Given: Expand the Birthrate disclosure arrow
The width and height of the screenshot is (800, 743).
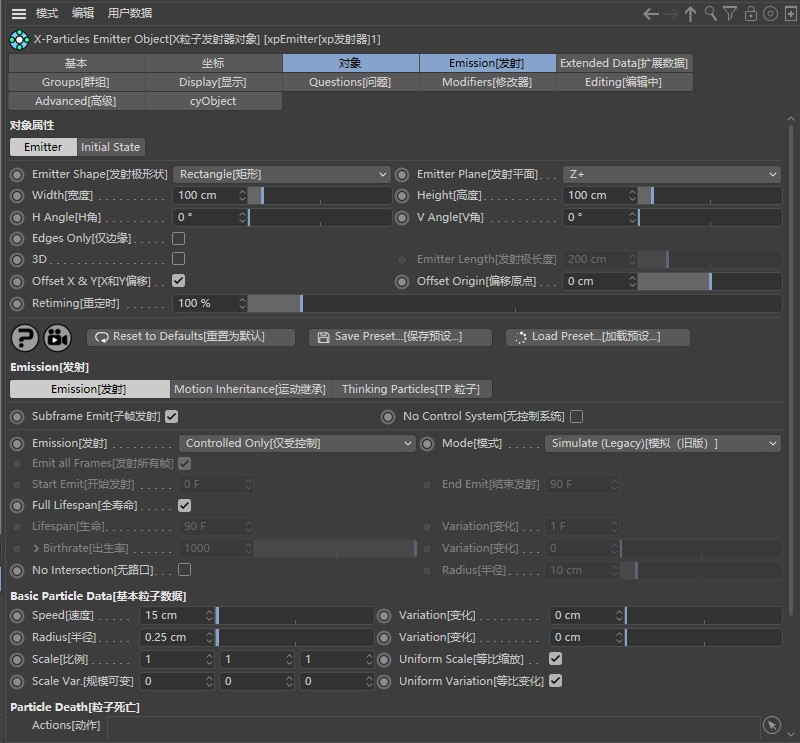Looking at the screenshot, I should coord(36,549).
